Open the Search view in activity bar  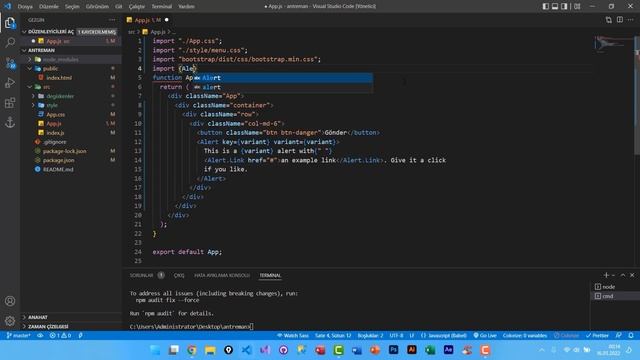10,42
